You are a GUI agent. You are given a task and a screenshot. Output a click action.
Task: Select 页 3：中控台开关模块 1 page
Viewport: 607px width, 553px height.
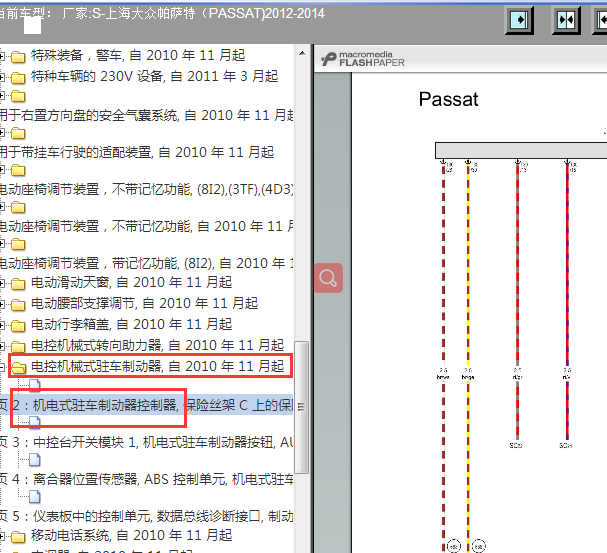pos(146,442)
